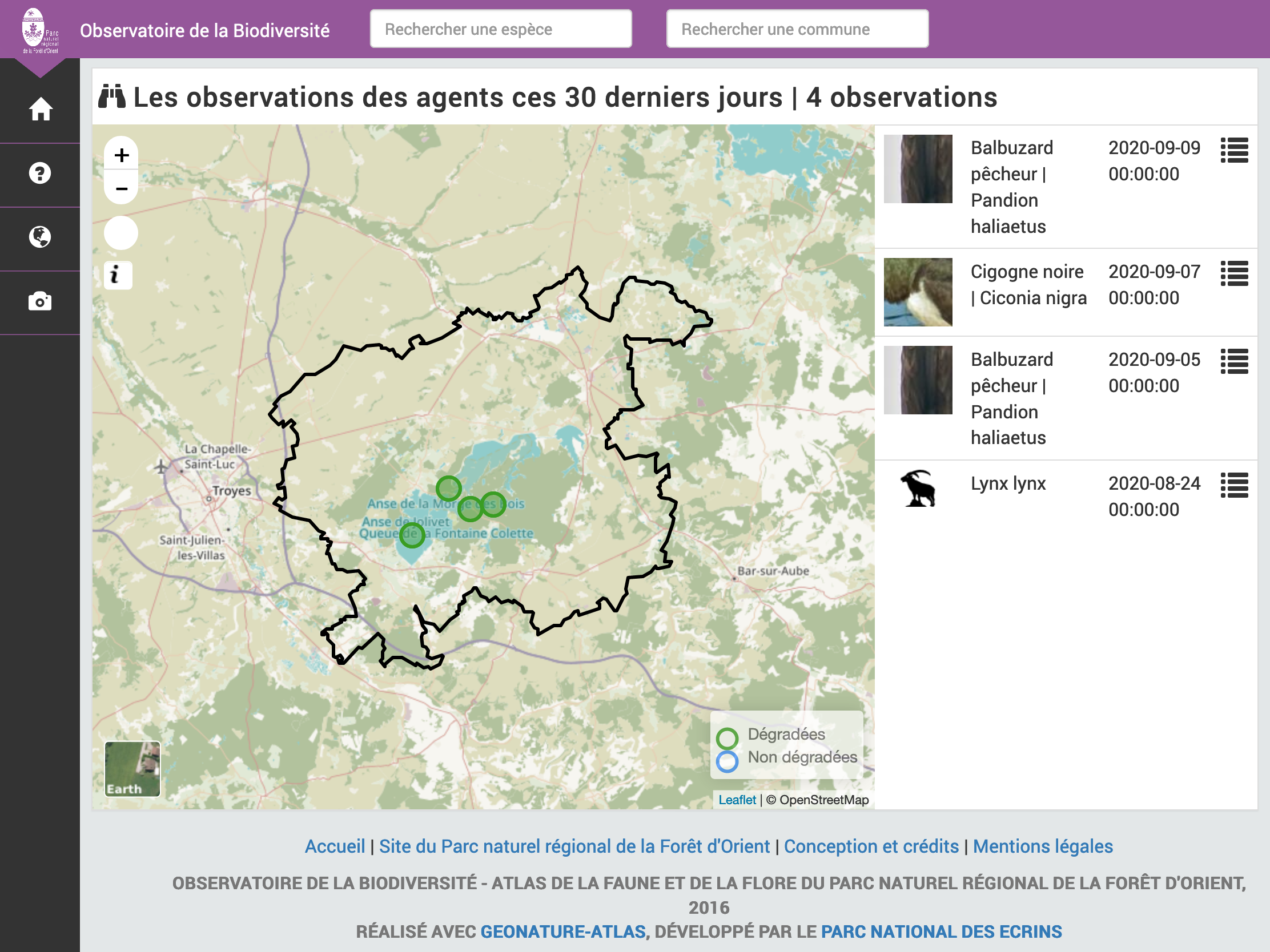Focus the Rechercher une commune field
This screenshot has width=1270, height=952.
click(x=797, y=29)
